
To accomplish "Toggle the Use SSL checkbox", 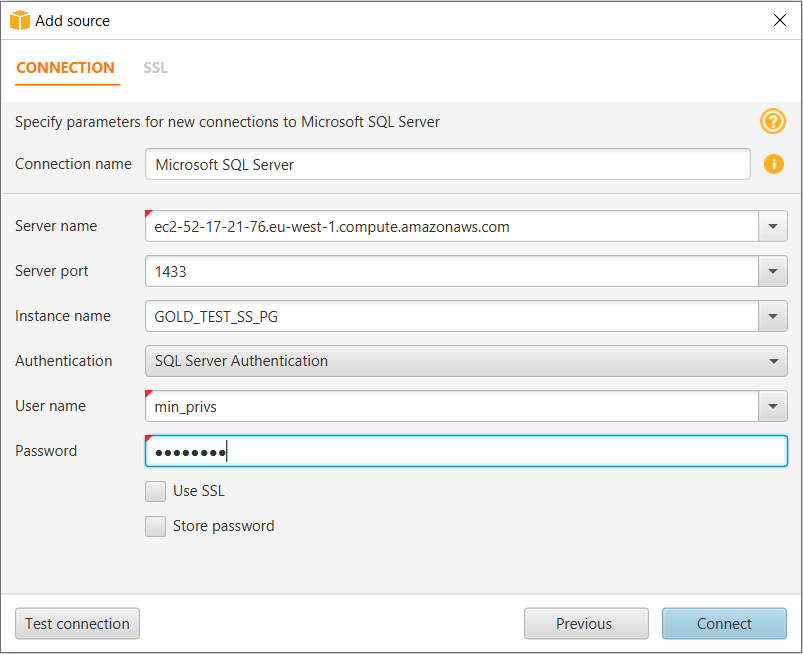I will coord(155,490).
